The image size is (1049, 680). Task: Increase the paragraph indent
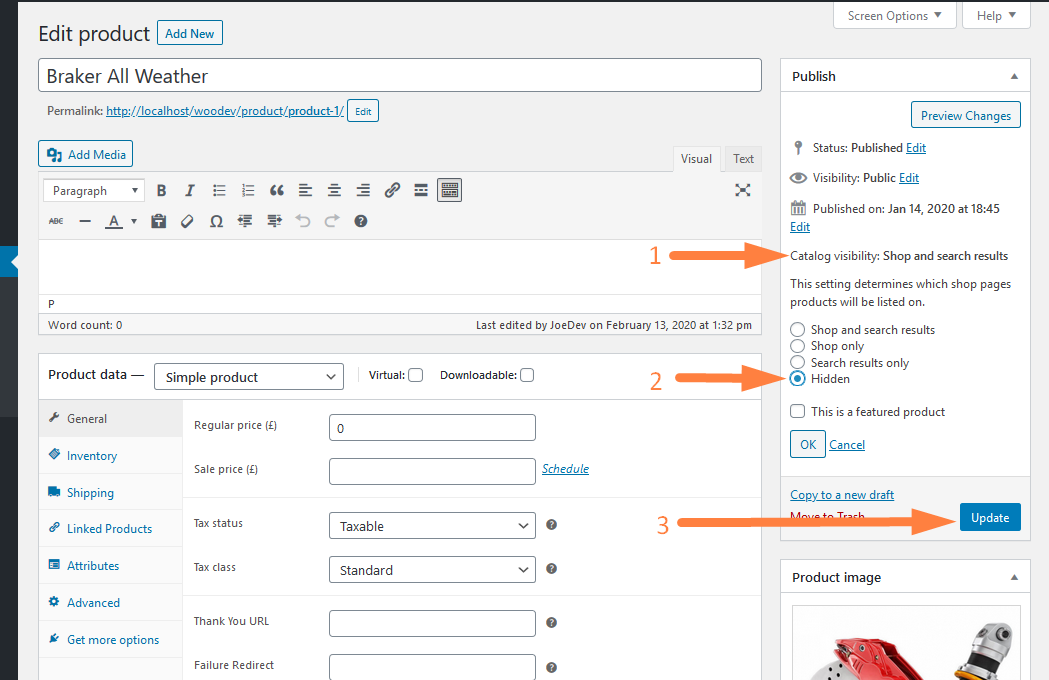pos(274,221)
